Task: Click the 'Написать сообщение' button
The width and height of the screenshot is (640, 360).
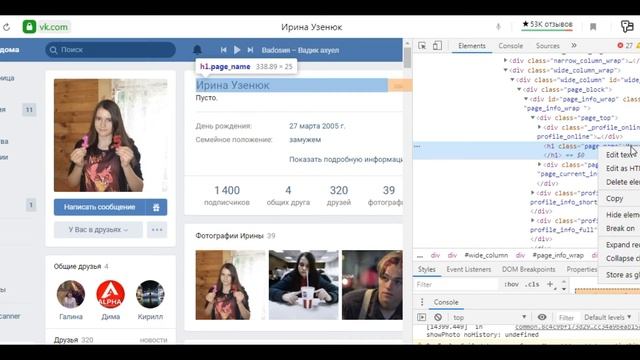Action: pyautogui.click(x=100, y=207)
